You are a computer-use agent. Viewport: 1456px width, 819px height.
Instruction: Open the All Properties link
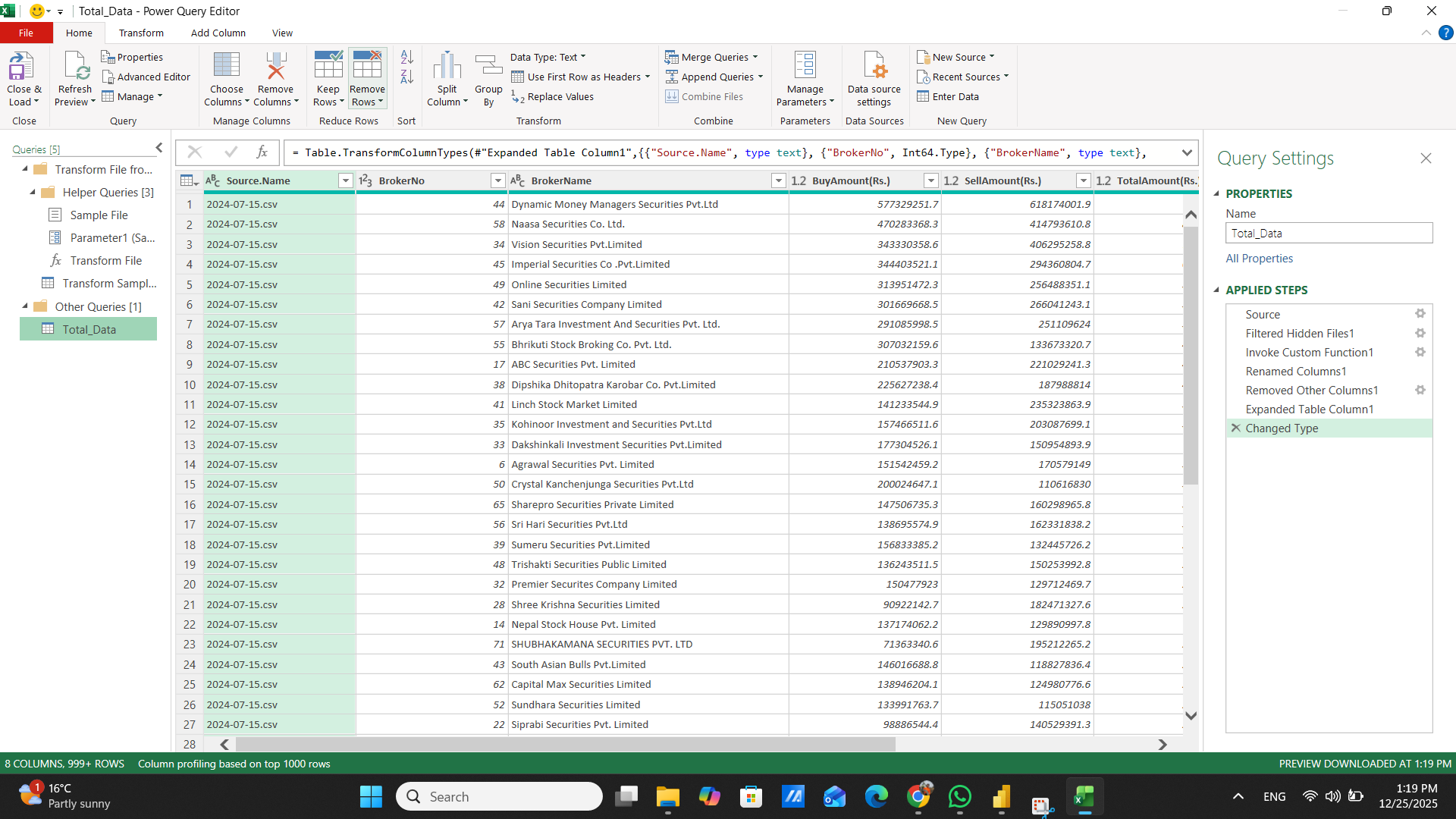pos(1259,258)
